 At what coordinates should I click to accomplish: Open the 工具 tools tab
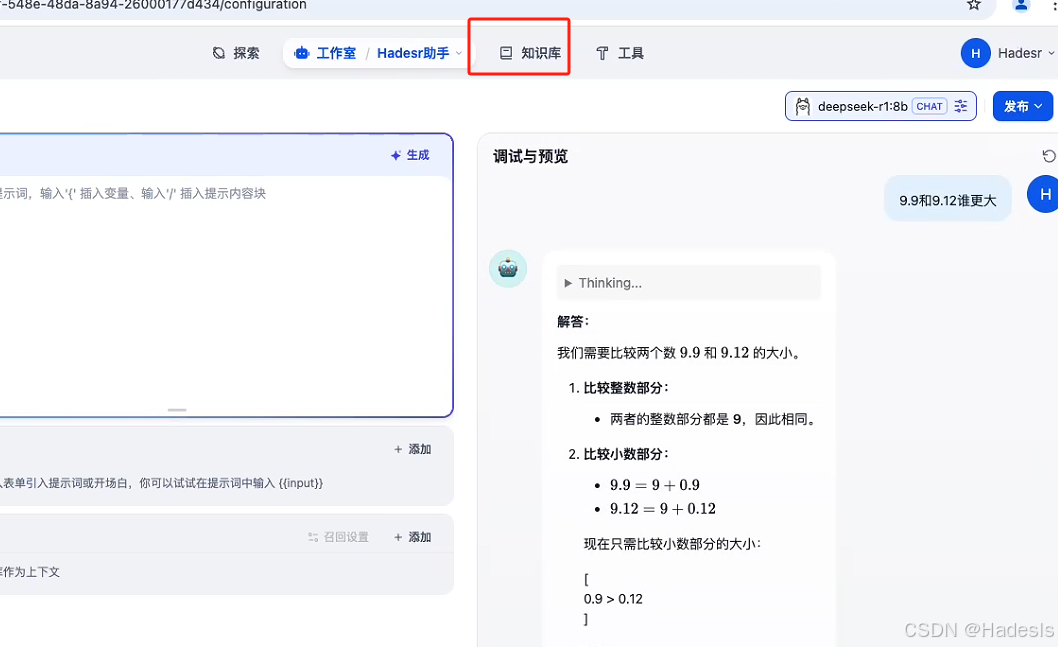[620, 53]
